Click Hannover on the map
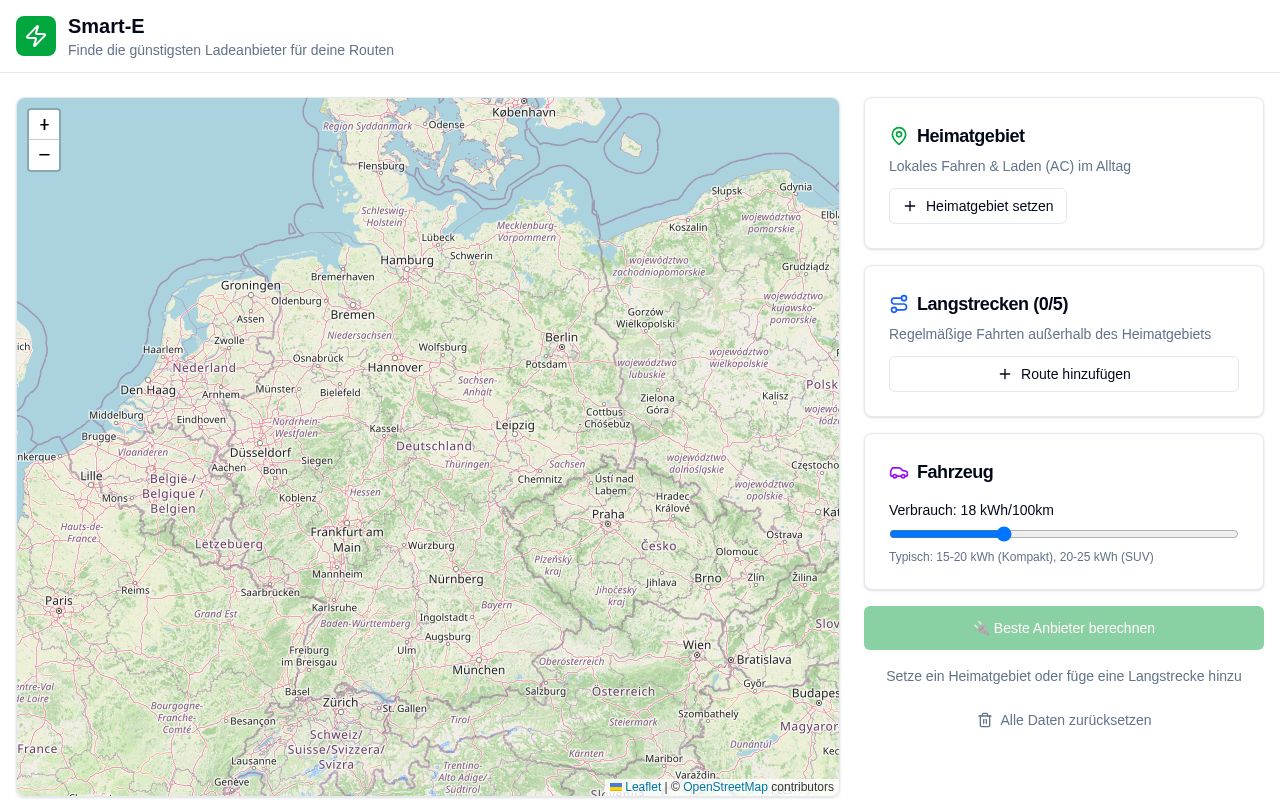The width and height of the screenshot is (1280, 800). click(395, 367)
